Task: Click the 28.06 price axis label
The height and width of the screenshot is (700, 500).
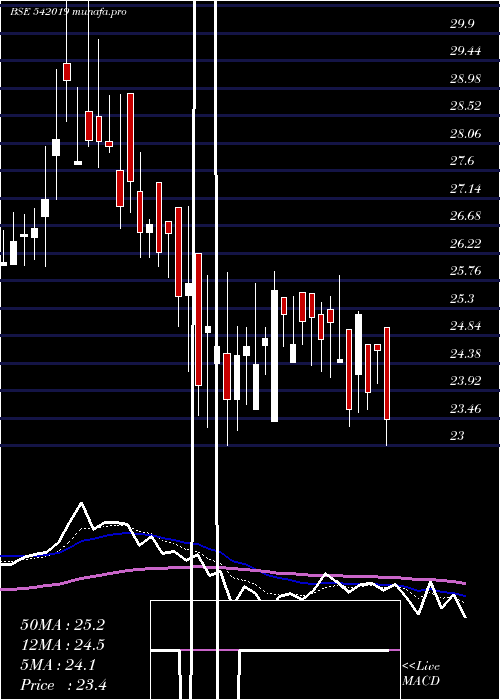Action: pyautogui.click(x=465, y=133)
